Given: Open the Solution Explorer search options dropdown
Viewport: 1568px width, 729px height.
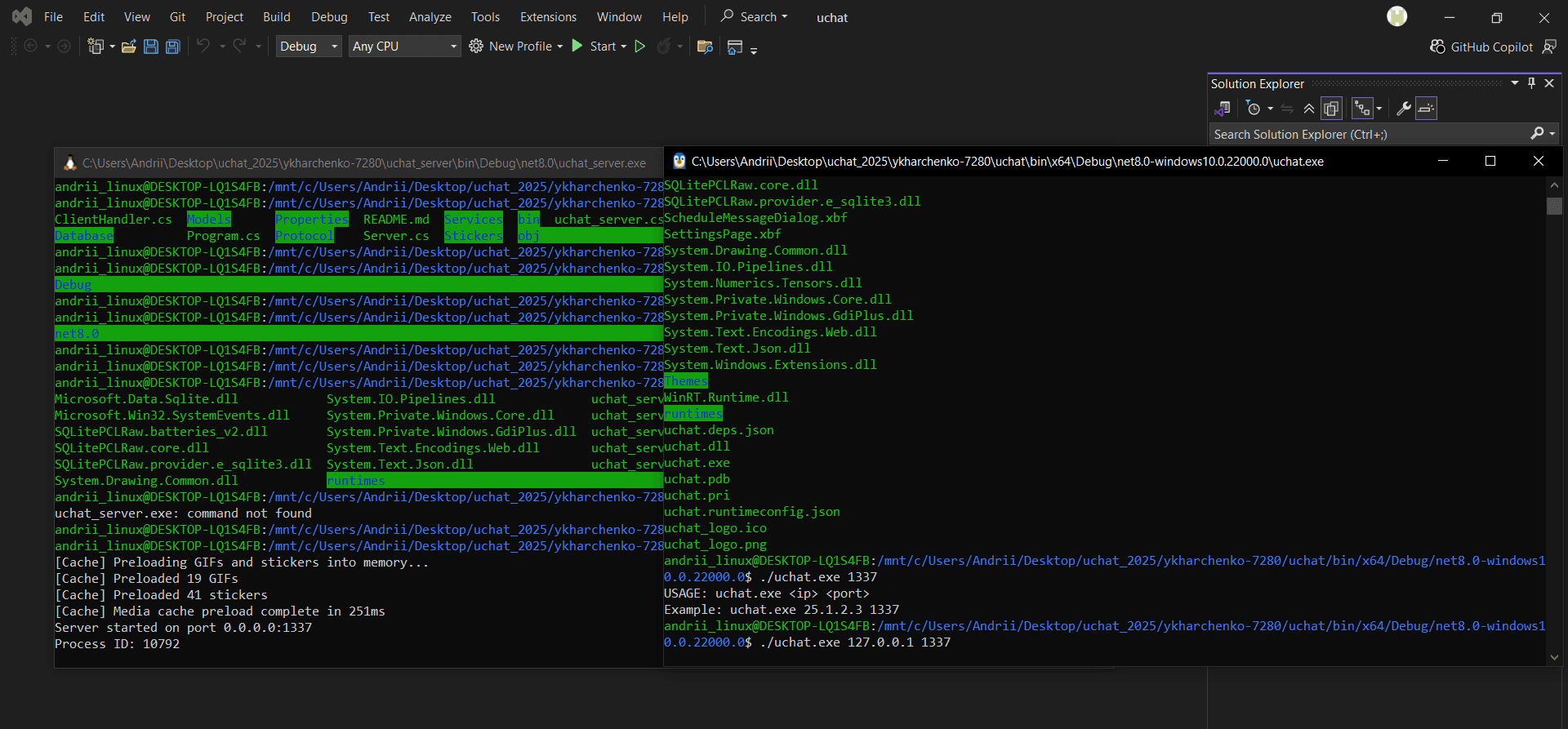Looking at the screenshot, I should pyautogui.click(x=1552, y=134).
